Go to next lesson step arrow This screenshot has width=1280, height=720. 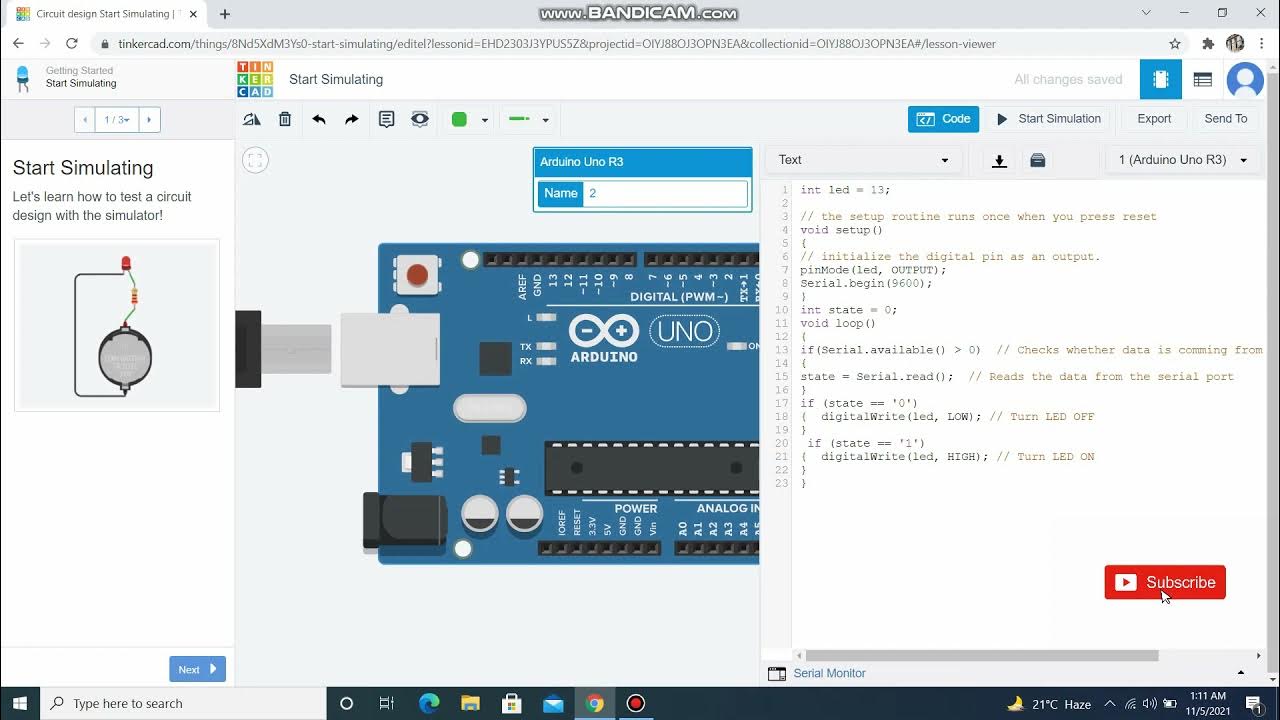tap(150, 120)
